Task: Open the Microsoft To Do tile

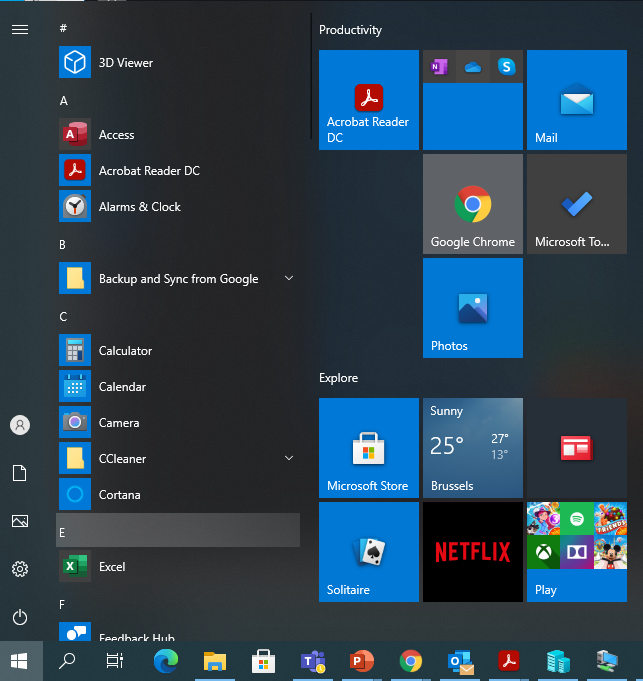Action: (x=577, y=204)
